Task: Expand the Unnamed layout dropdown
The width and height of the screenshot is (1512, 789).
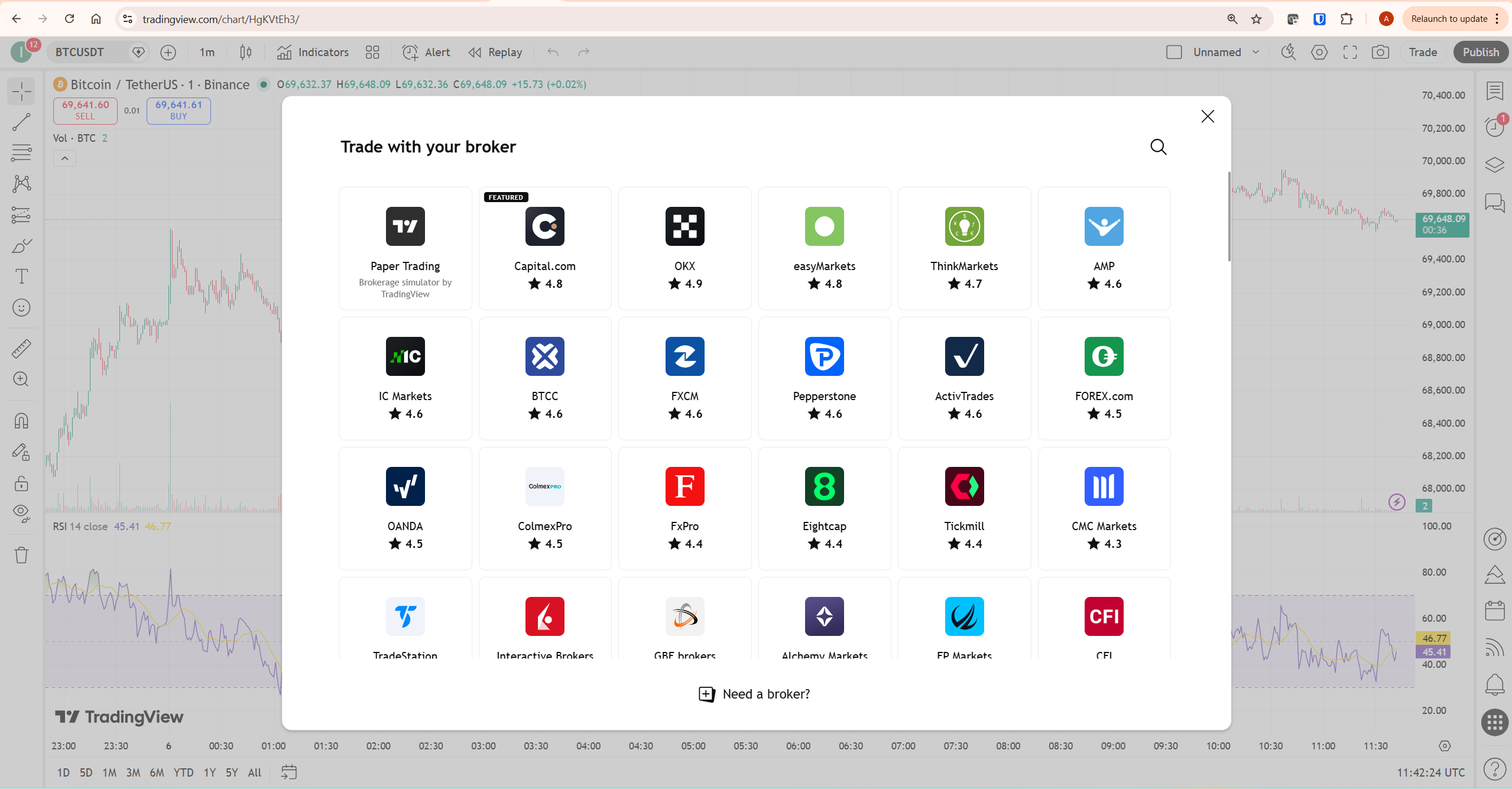Action: [1255, 52]
